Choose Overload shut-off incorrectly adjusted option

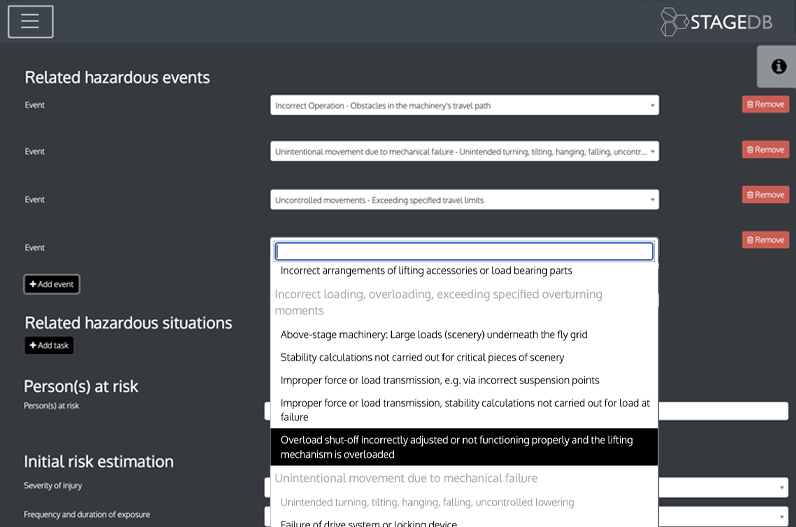click(x=464, y=447)
